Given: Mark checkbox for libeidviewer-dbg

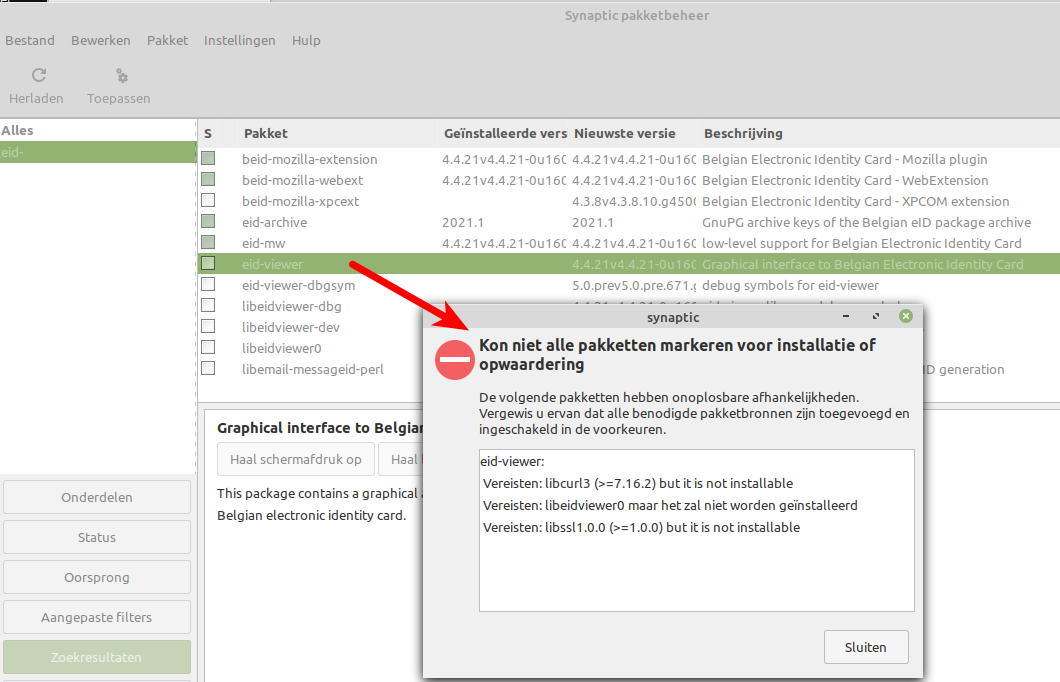Looking at the screenshot, I should [x=208, y=305].
